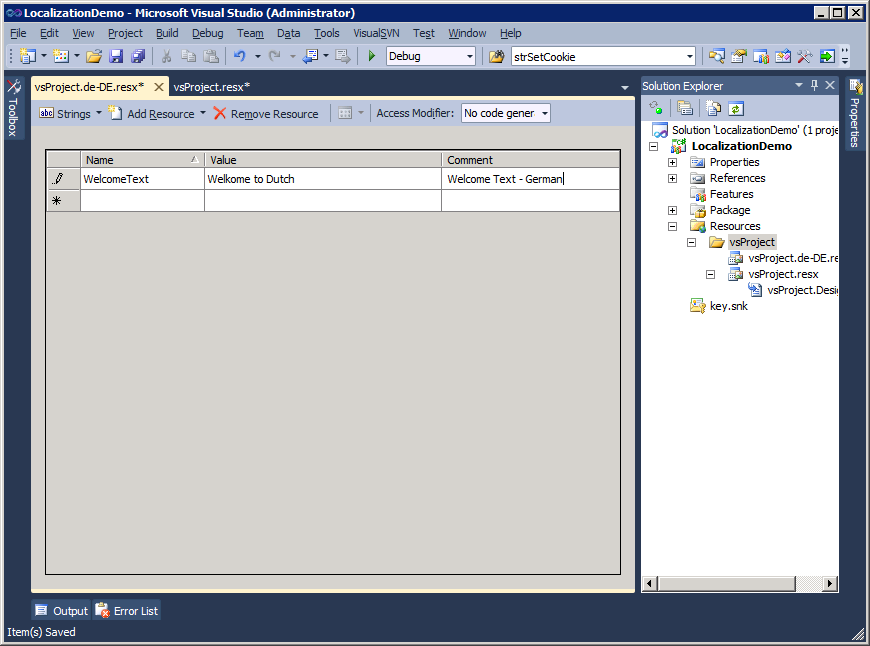Switch to the vsProject.resx tab

click(211, 87)
